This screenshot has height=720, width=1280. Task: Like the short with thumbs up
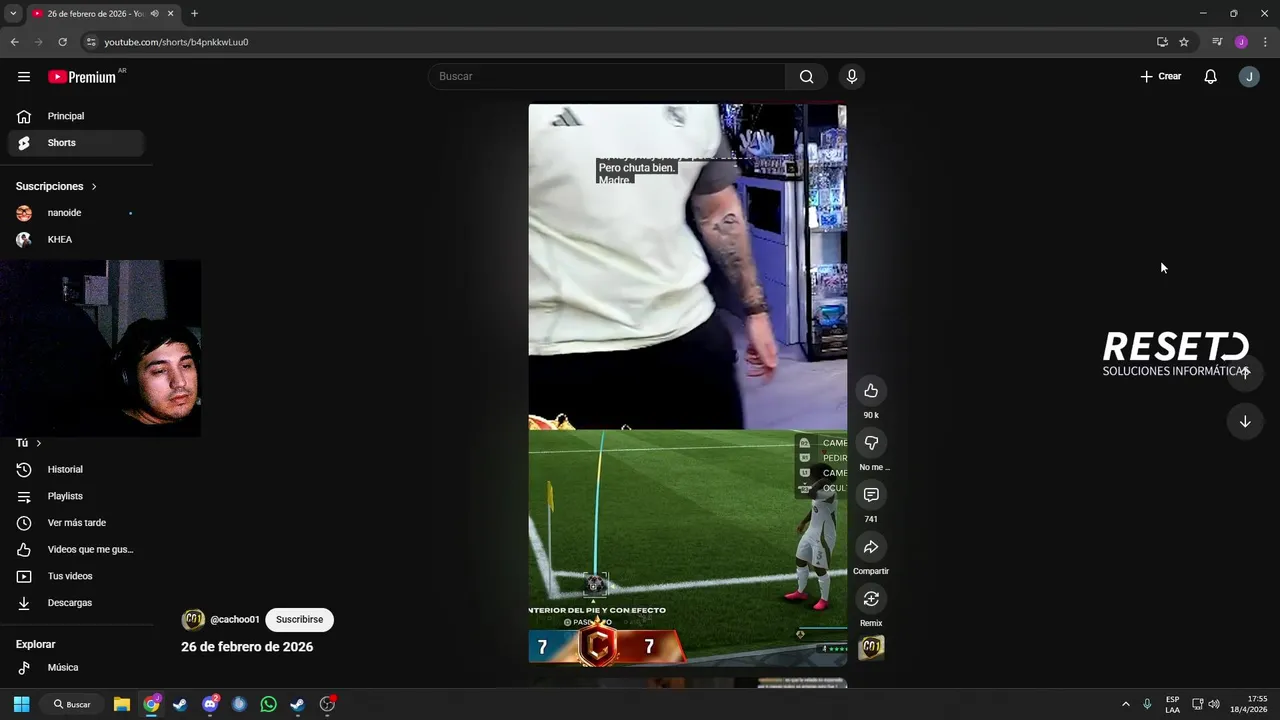point(871,391)
